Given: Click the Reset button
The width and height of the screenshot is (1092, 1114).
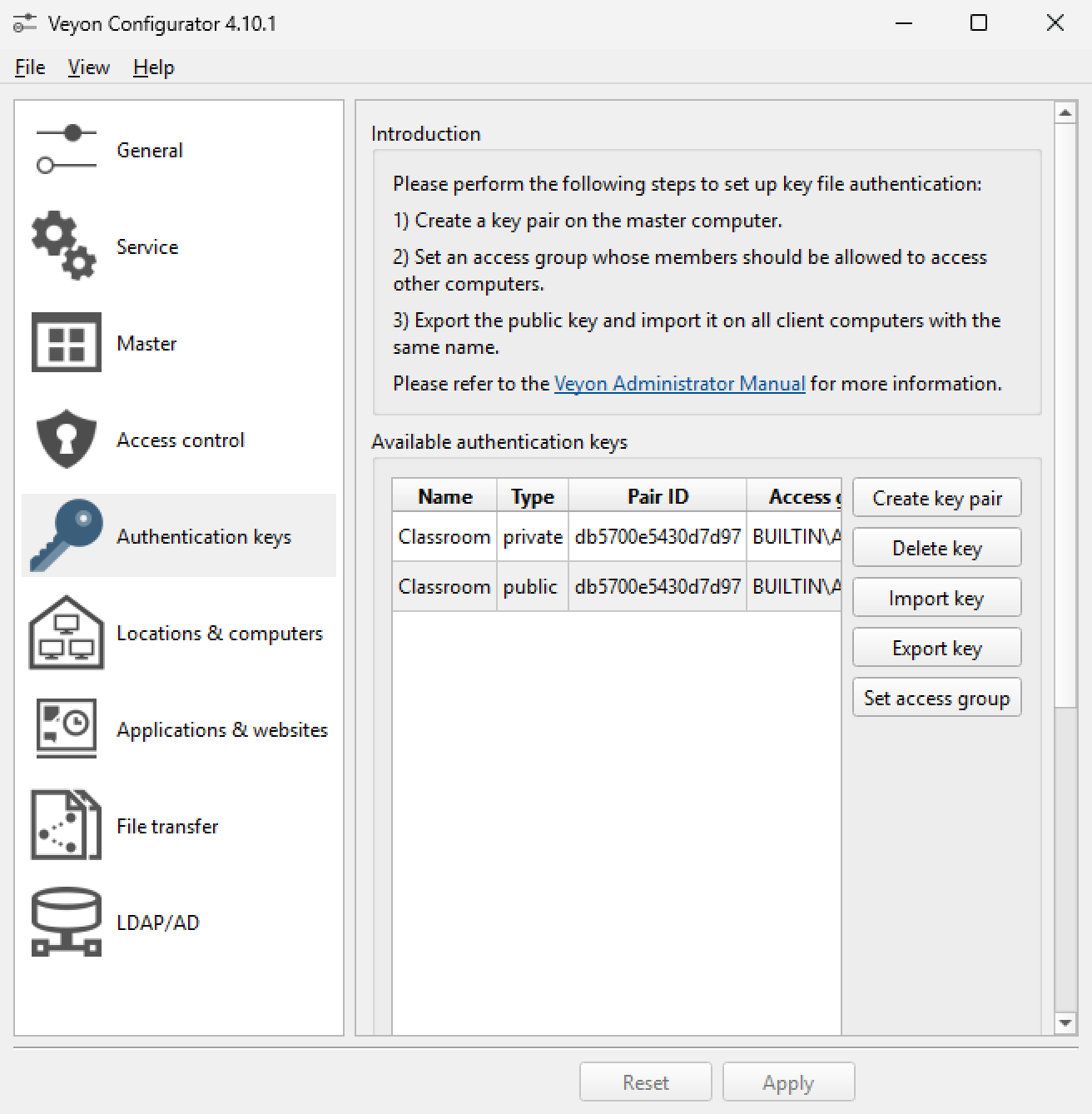Looking at the screenshot, I should (x=646, y=1082).
